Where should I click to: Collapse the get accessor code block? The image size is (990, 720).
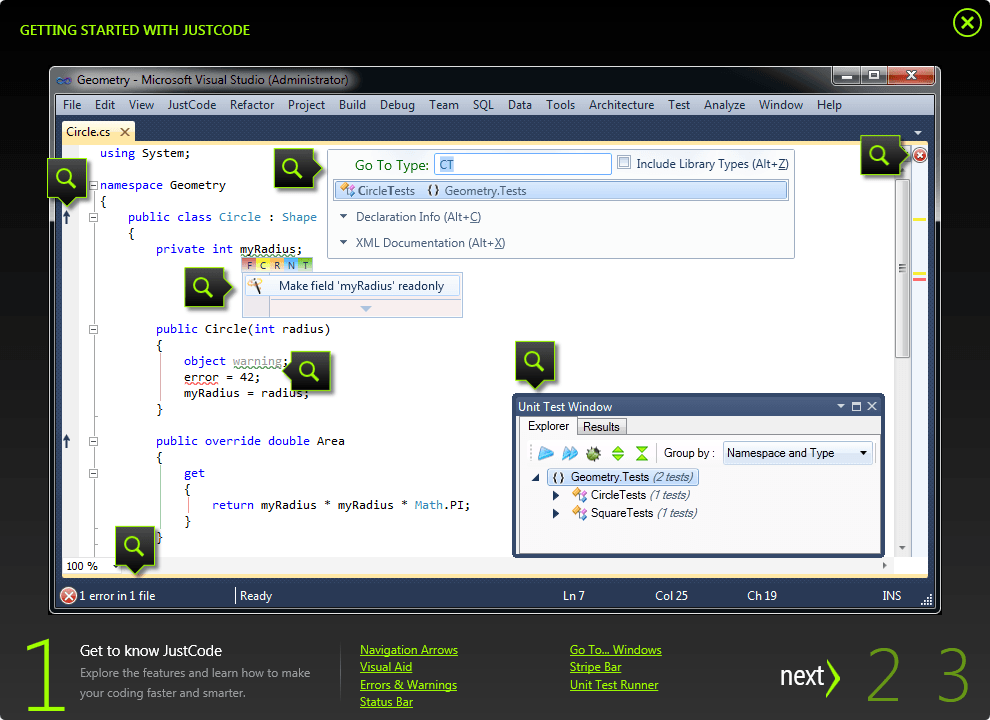pos(93,473)
